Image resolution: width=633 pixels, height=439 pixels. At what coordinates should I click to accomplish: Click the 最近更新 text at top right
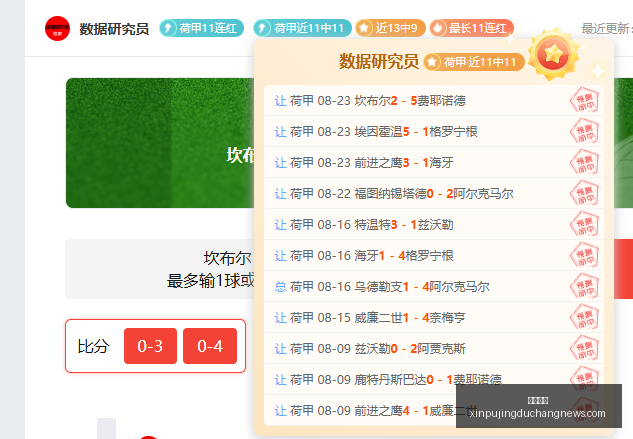607,29
